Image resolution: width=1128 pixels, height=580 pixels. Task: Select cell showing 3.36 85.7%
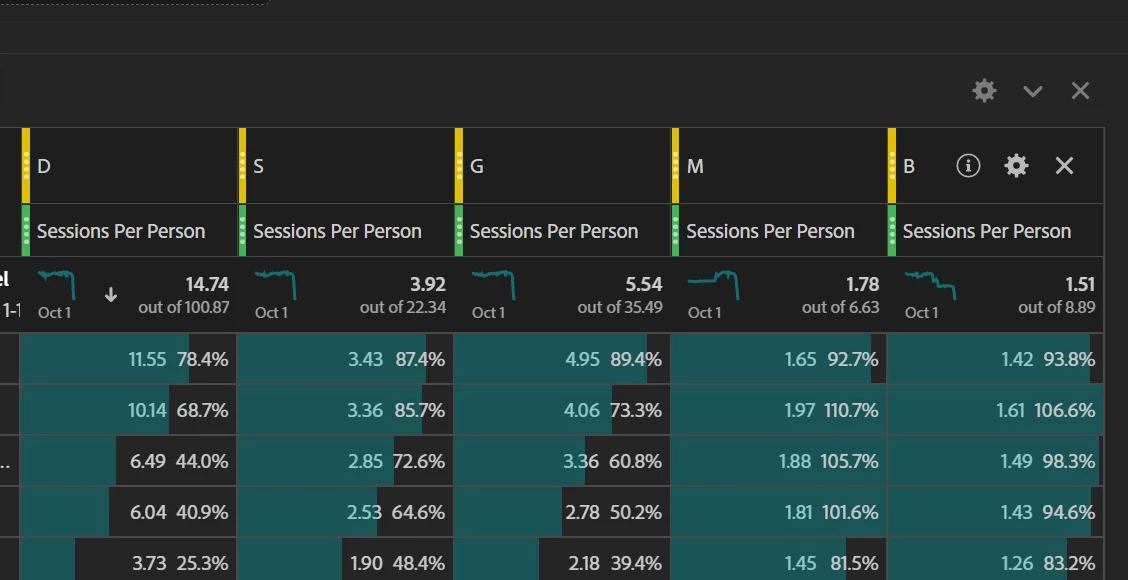[x=345, y=410]
